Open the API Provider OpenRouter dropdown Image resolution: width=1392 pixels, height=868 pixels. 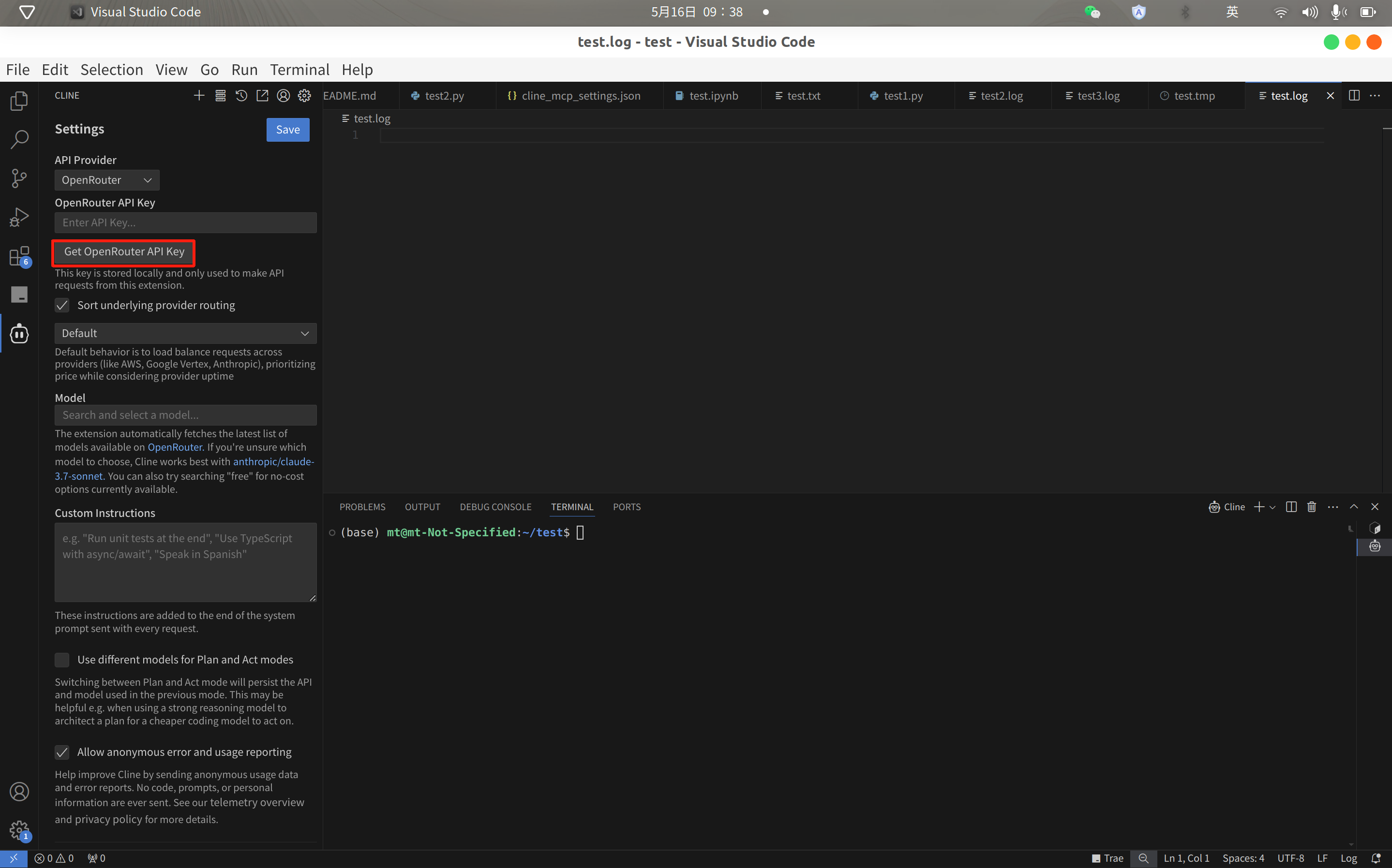[x=107, y=180]
